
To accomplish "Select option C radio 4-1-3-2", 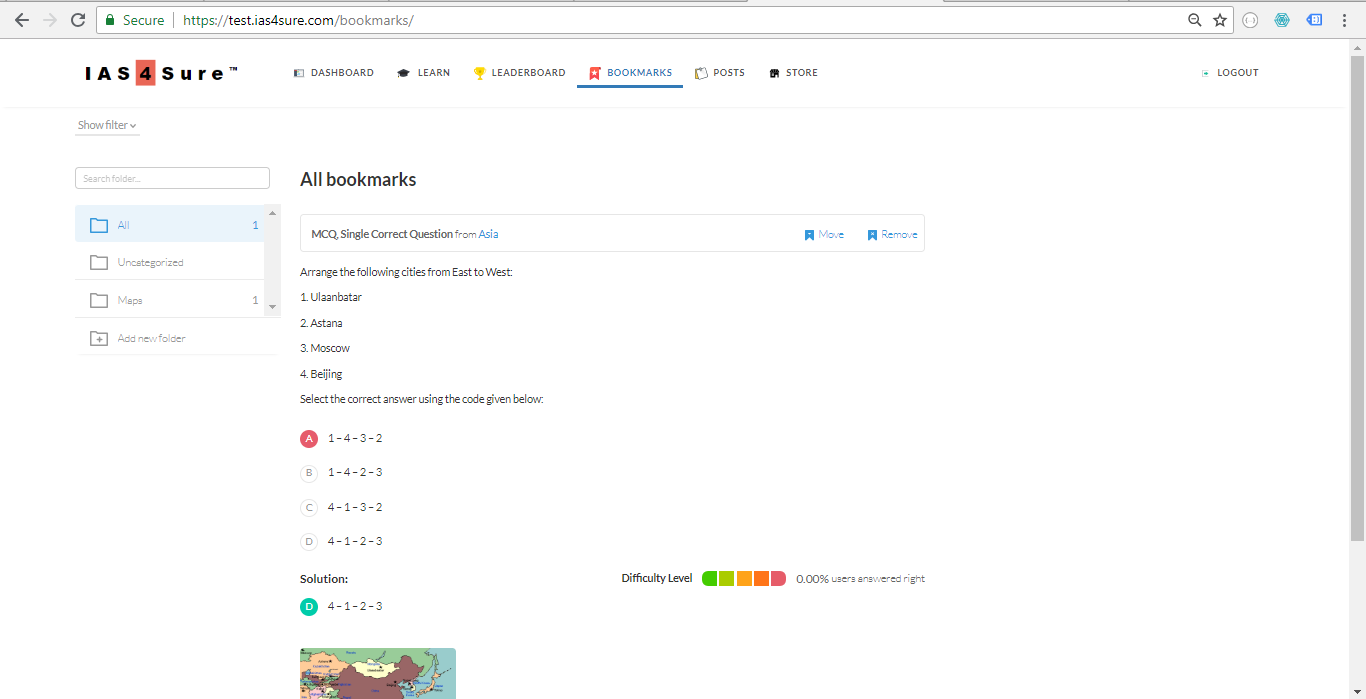I will click(x=309, y=508).
